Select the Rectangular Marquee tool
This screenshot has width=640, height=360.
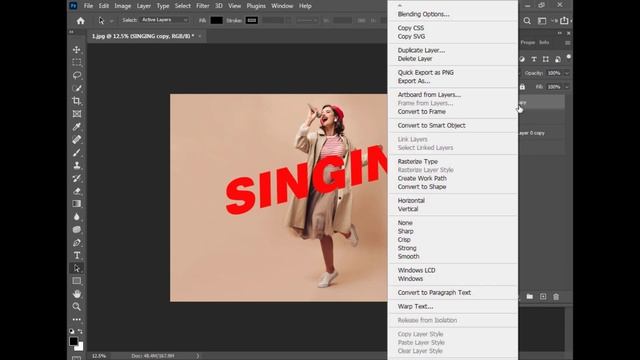[77, 62]
